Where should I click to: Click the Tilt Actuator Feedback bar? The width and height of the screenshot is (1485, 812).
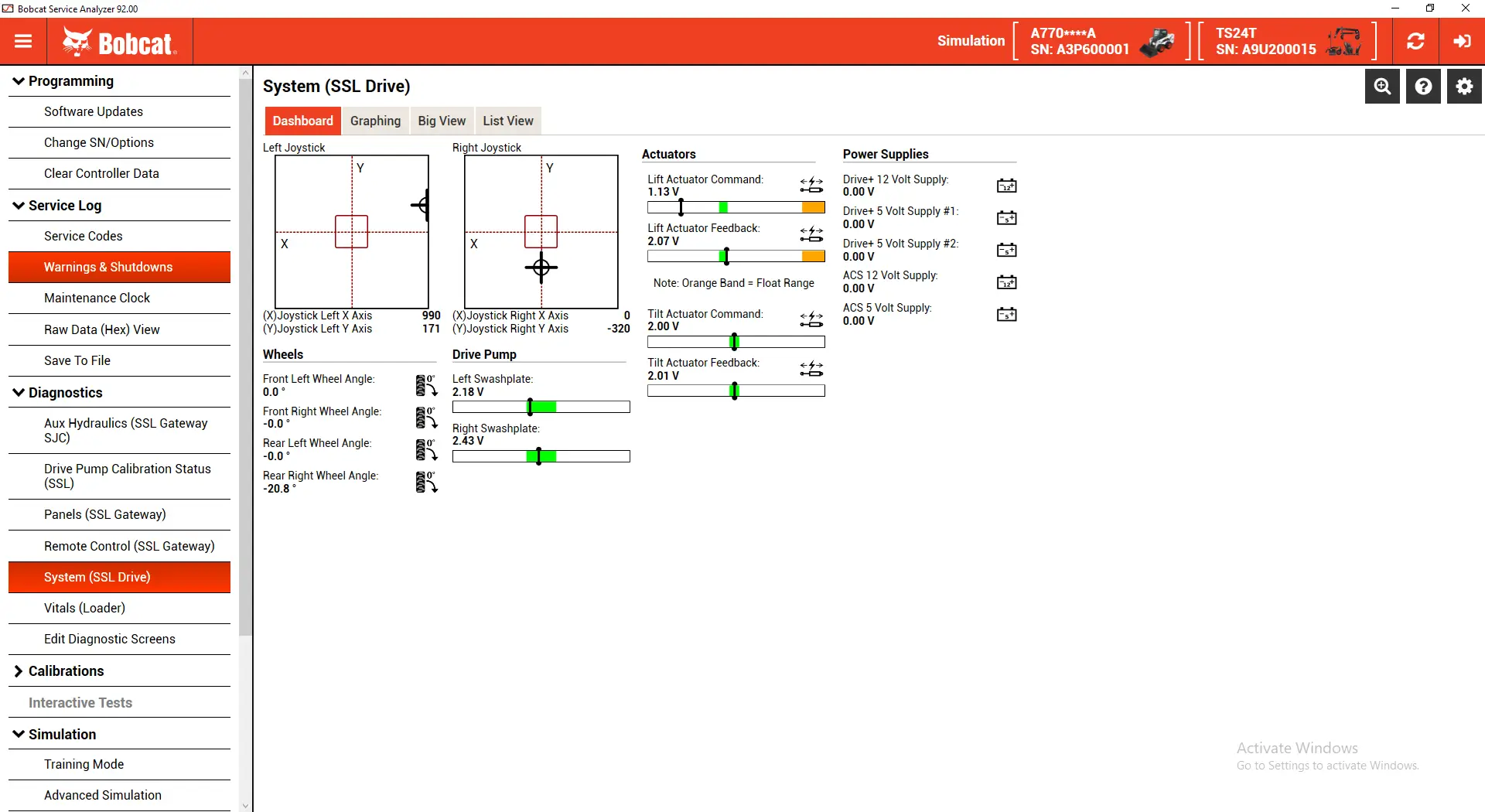tap(736, 391)
